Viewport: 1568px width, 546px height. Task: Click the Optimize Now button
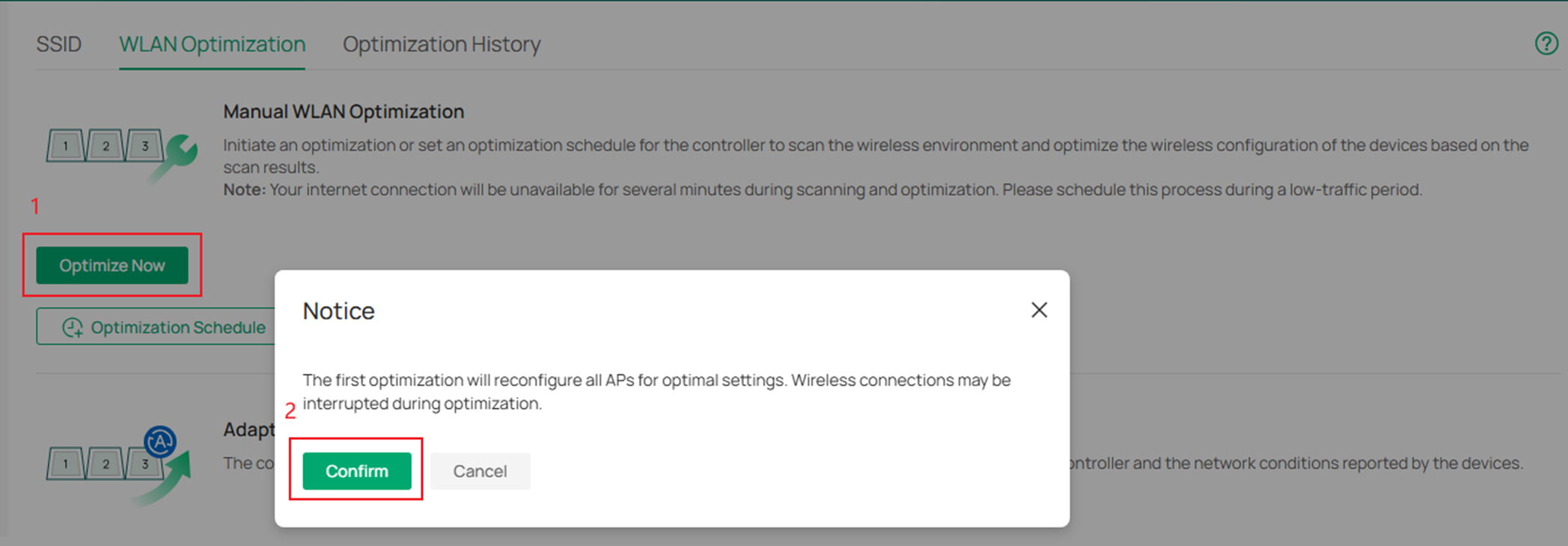point(112,265)
